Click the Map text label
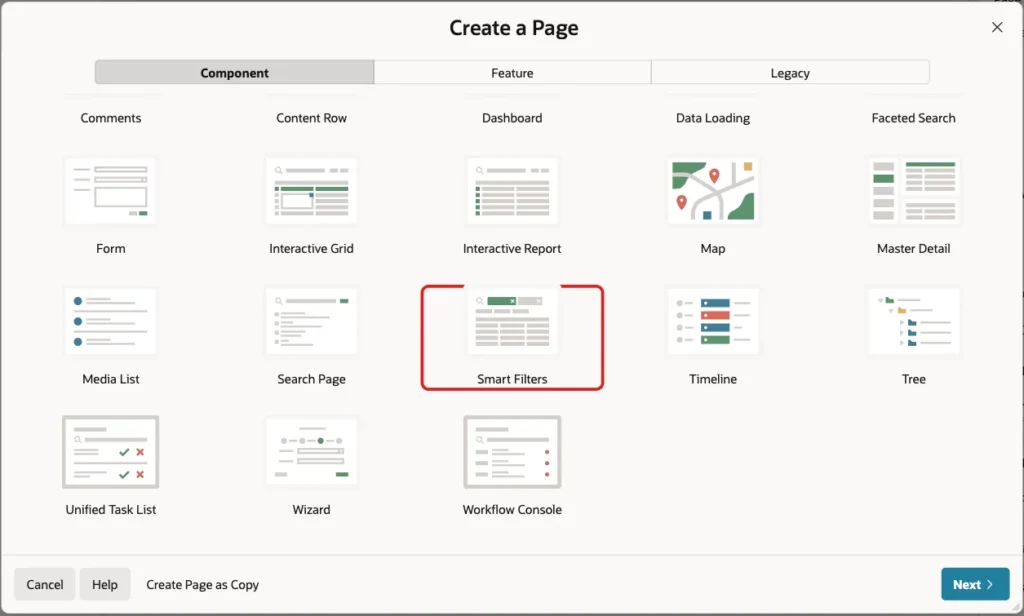Viewport: 1024px width, 616px height. [712, 249]
